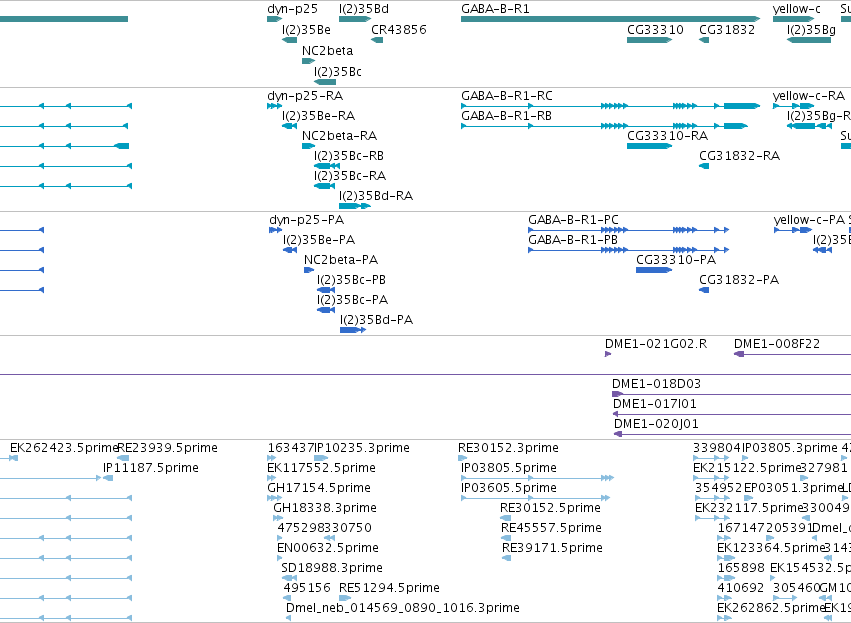The width and height of the screenshot is (851, 623).
Task: Select the l(2)35Bc gene
Action: [x=325, y=82]
